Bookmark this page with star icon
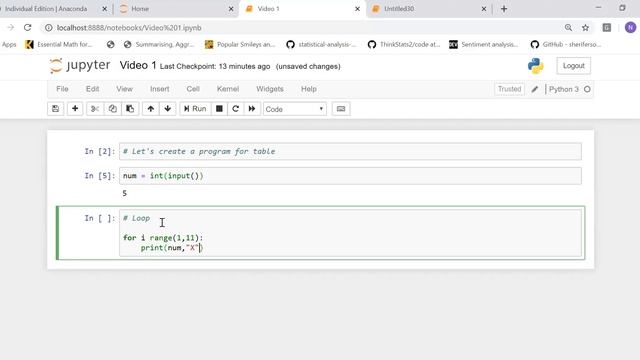The image size is (640, 360). (x=585, y=28)
